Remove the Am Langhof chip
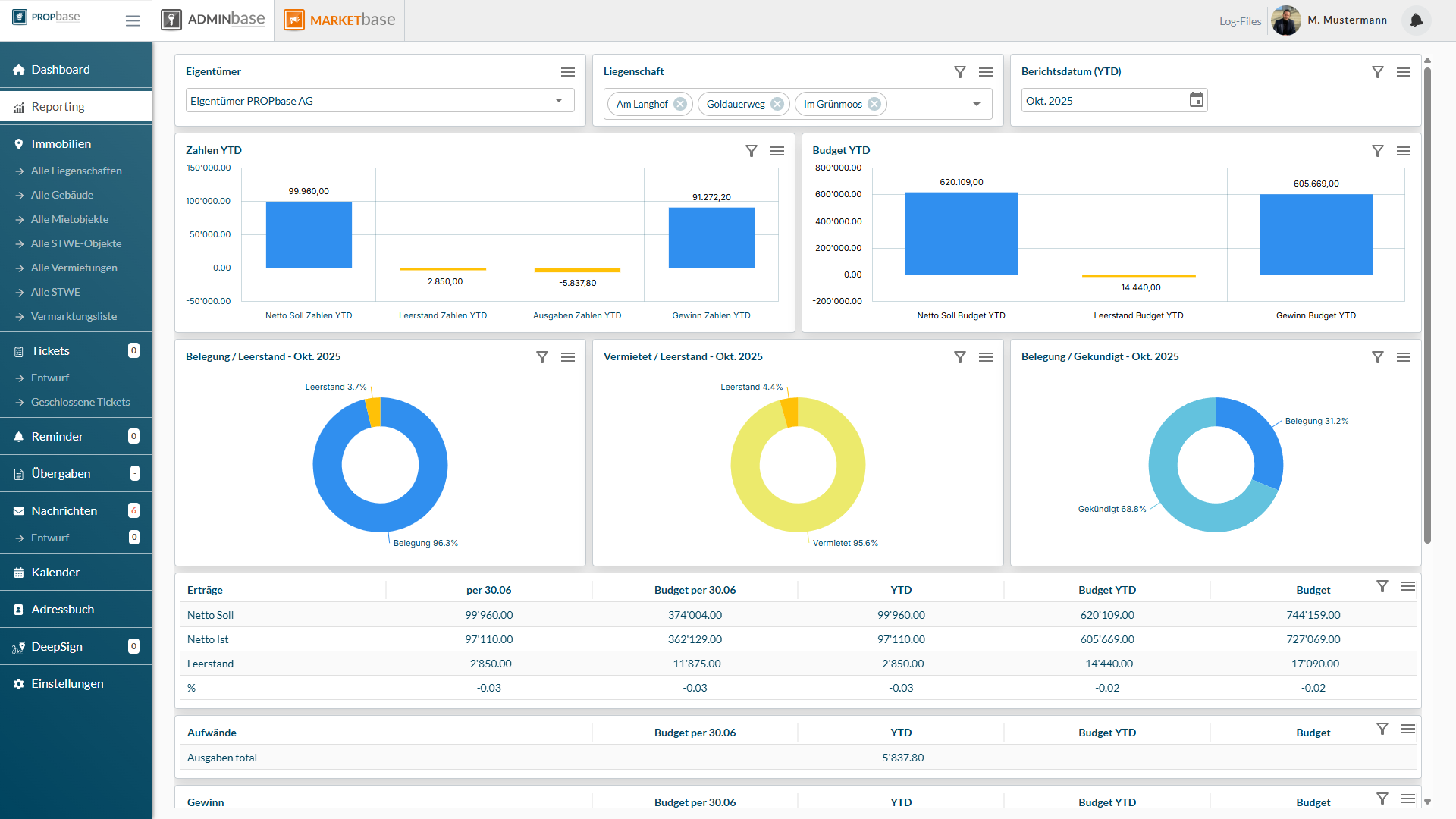The height and width of the screenshot is (819, 1456). (680, 104)
